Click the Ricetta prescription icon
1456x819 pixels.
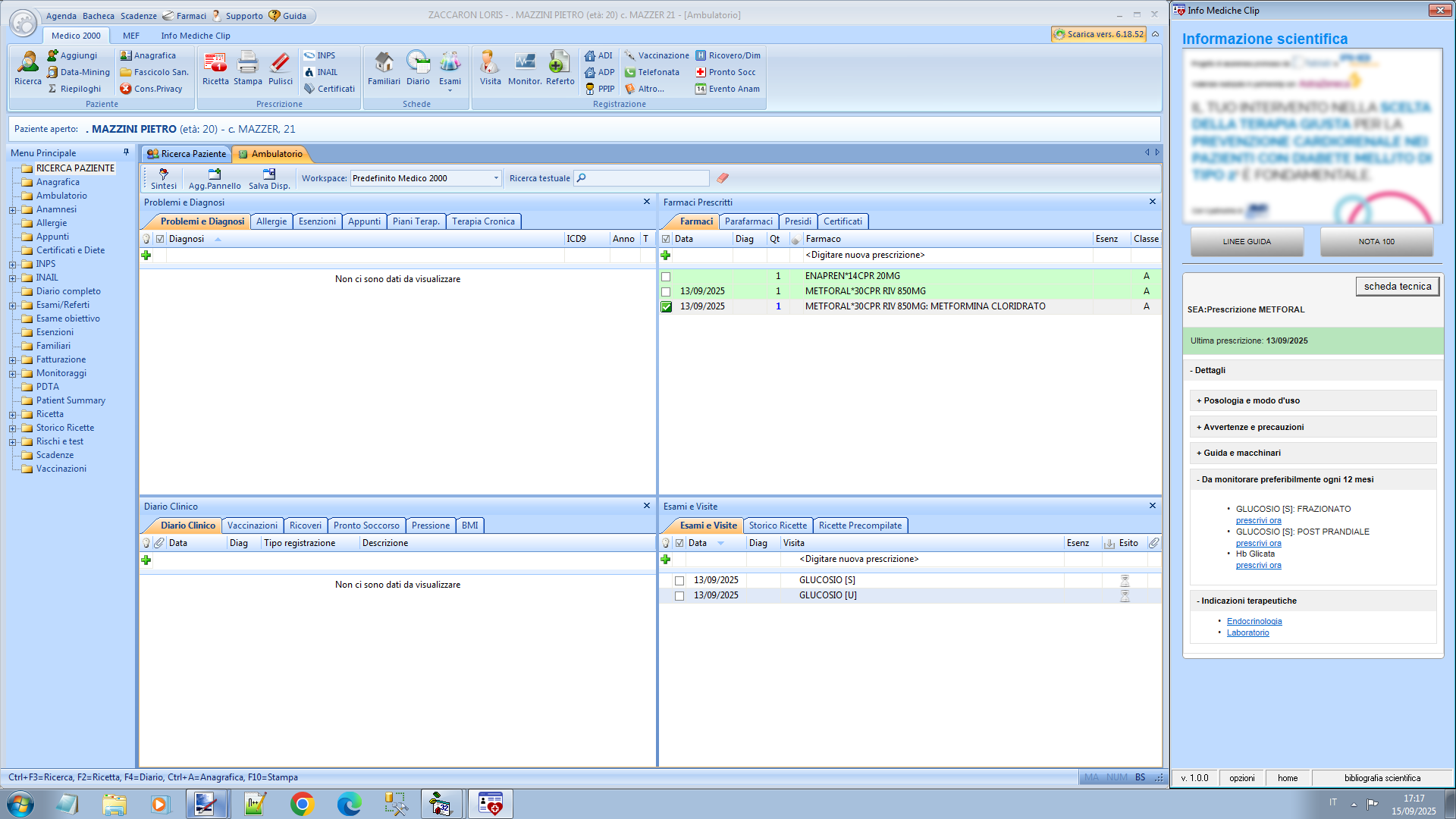[x=215, y=68]
